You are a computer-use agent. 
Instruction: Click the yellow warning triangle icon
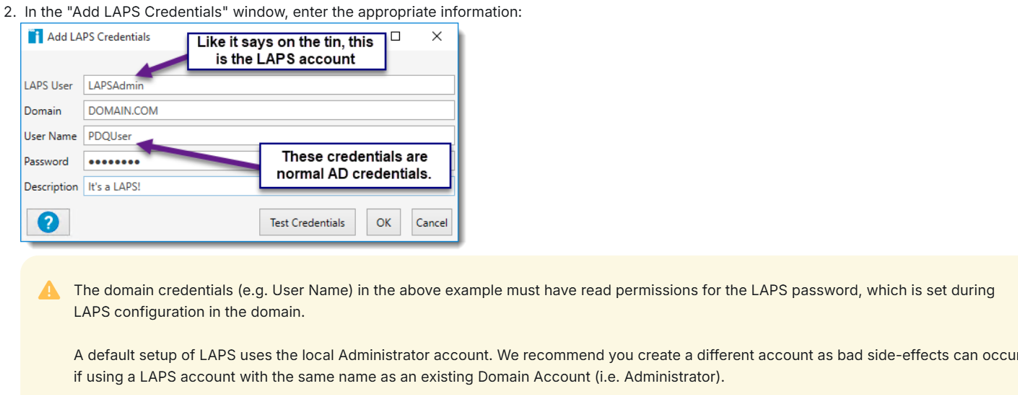[49, 290]
